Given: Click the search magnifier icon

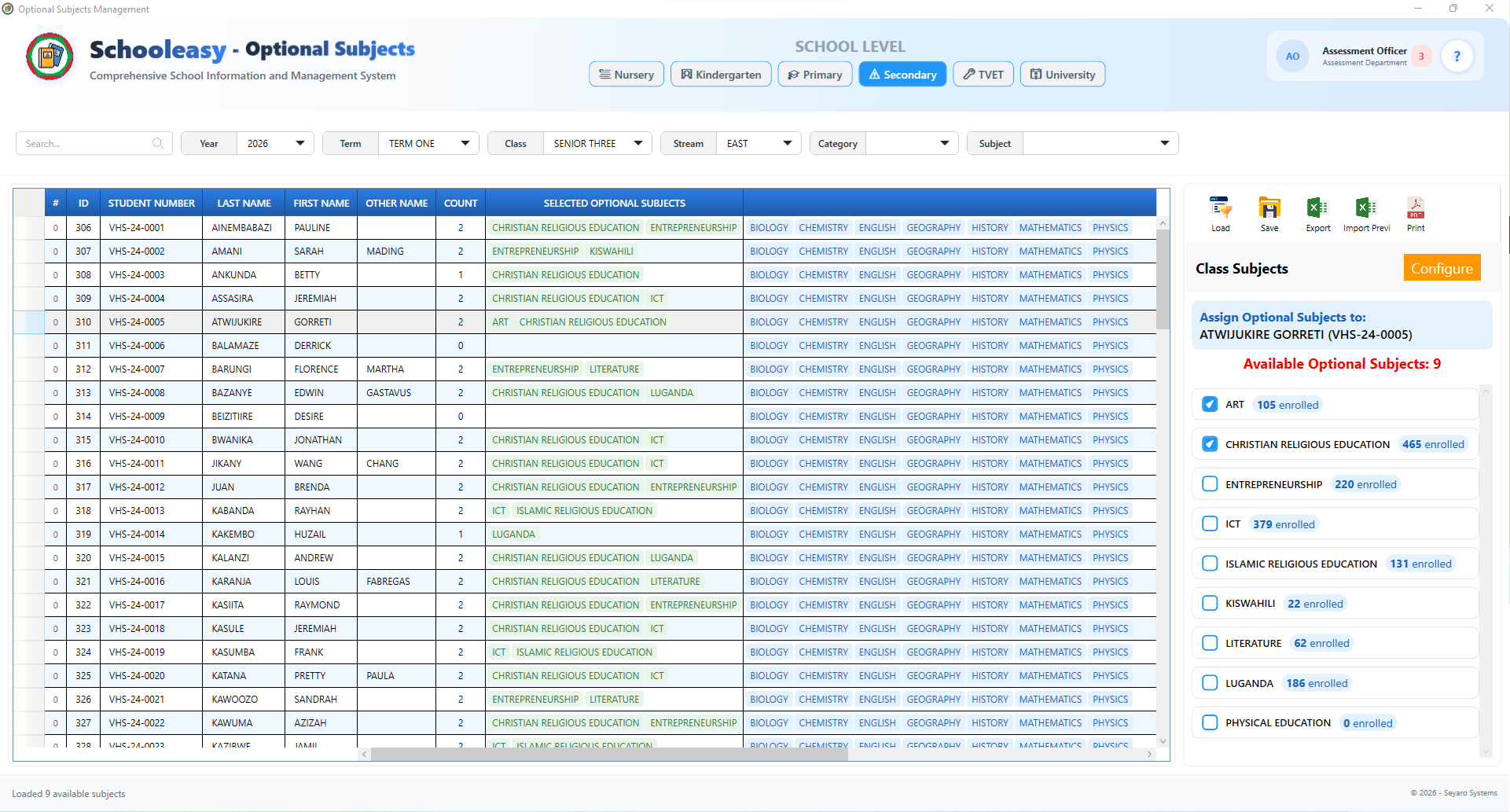Looking at the screenshot, I should pyautogui.click(x=158, y=143).
